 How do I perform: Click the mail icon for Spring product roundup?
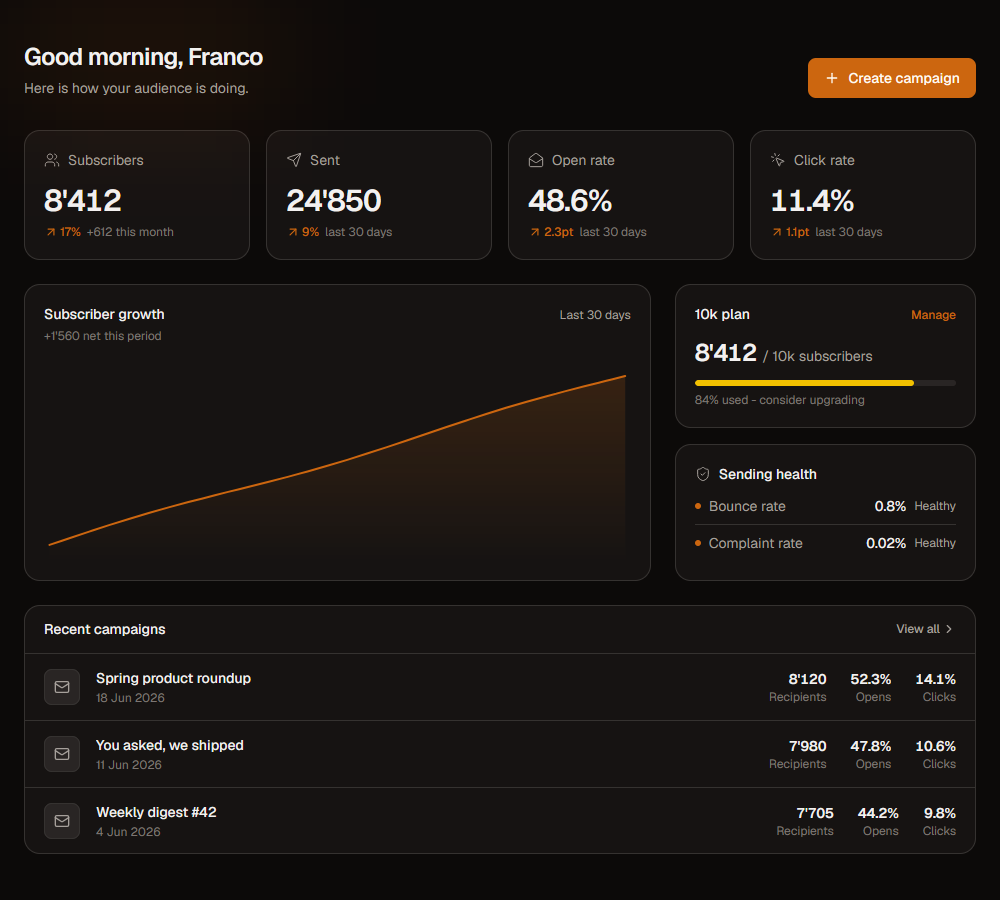click(62, 687)
